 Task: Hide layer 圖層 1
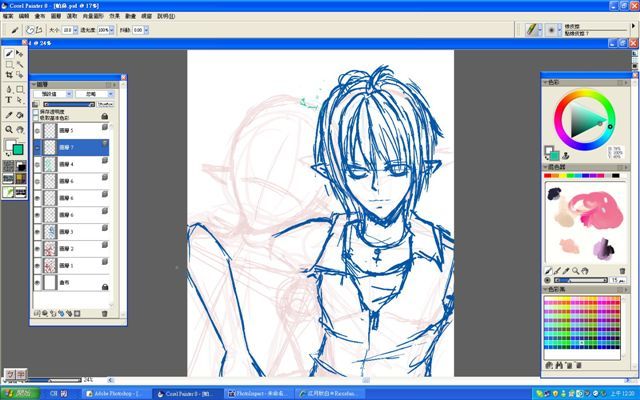point(38,265)
